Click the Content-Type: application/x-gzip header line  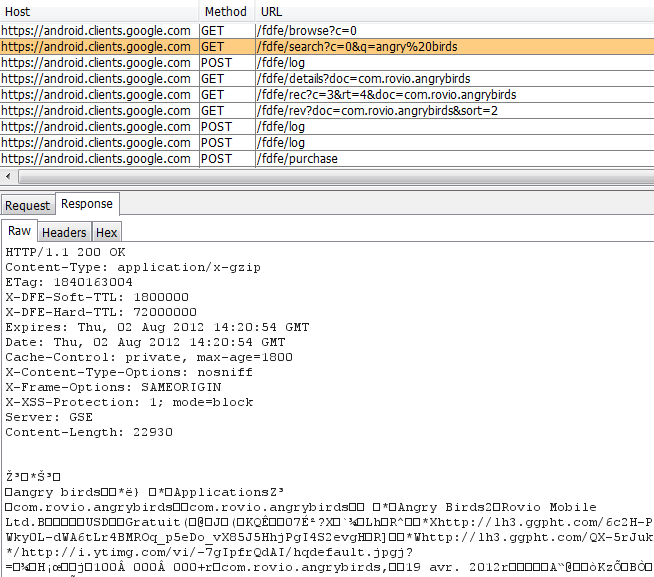click(133, 267)
